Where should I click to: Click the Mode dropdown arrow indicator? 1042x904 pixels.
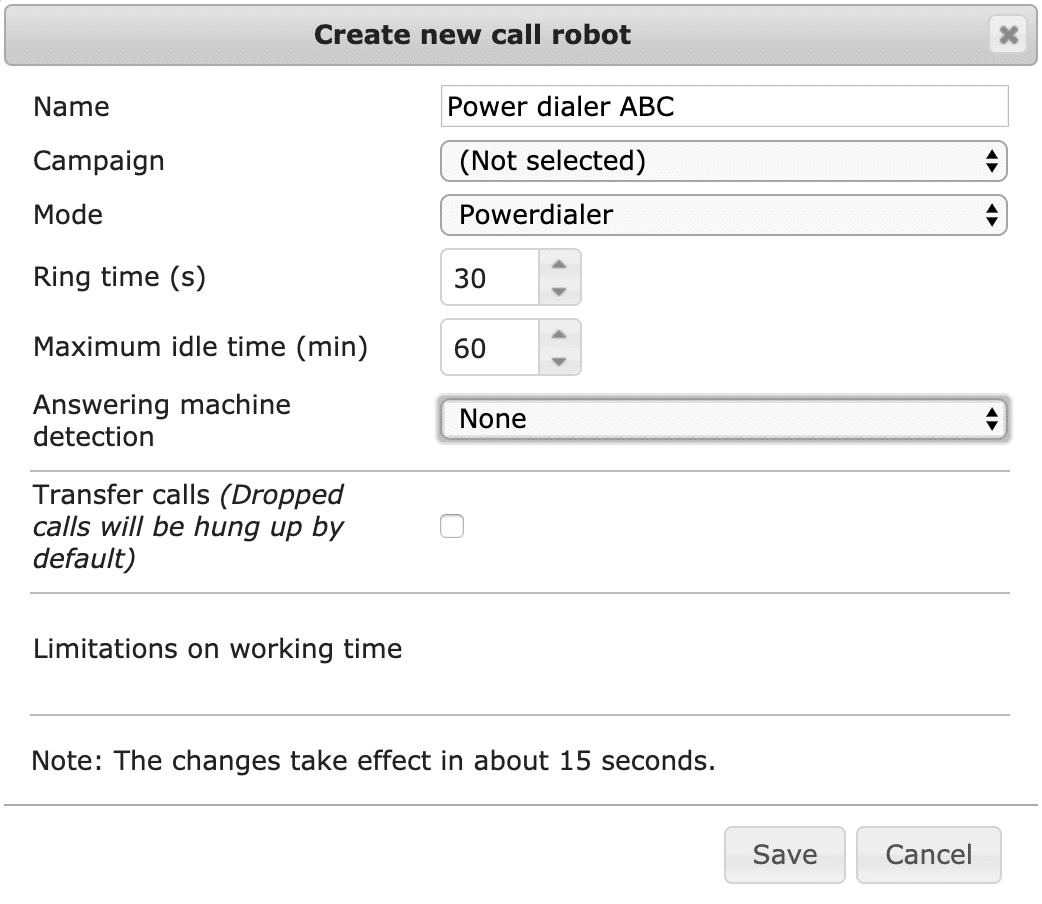[x=991, y=215]
